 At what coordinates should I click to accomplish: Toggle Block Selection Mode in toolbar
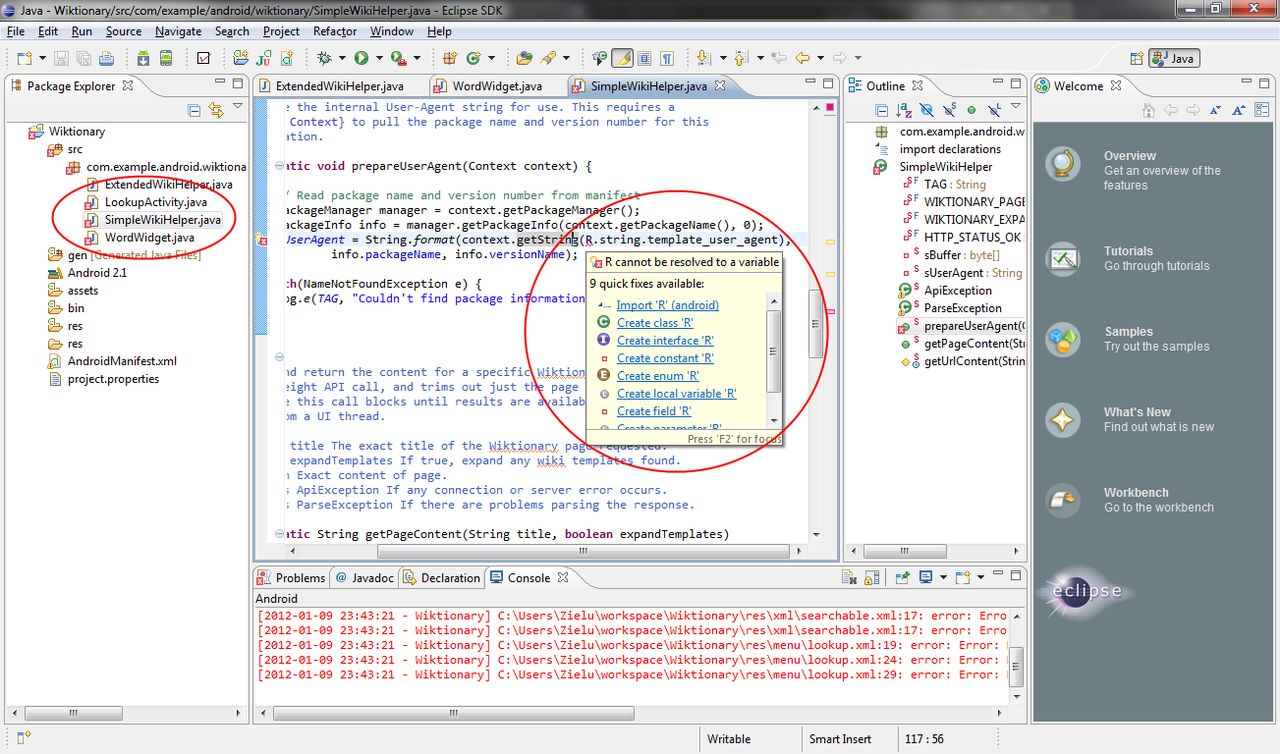click(644, 58)
